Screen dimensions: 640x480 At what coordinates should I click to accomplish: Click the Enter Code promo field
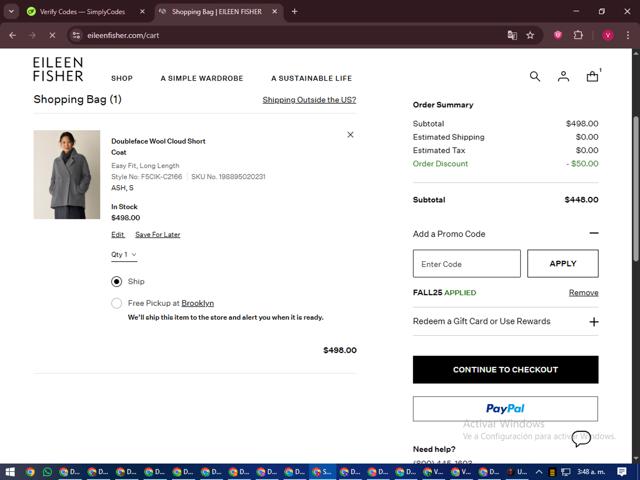(467, 264)
